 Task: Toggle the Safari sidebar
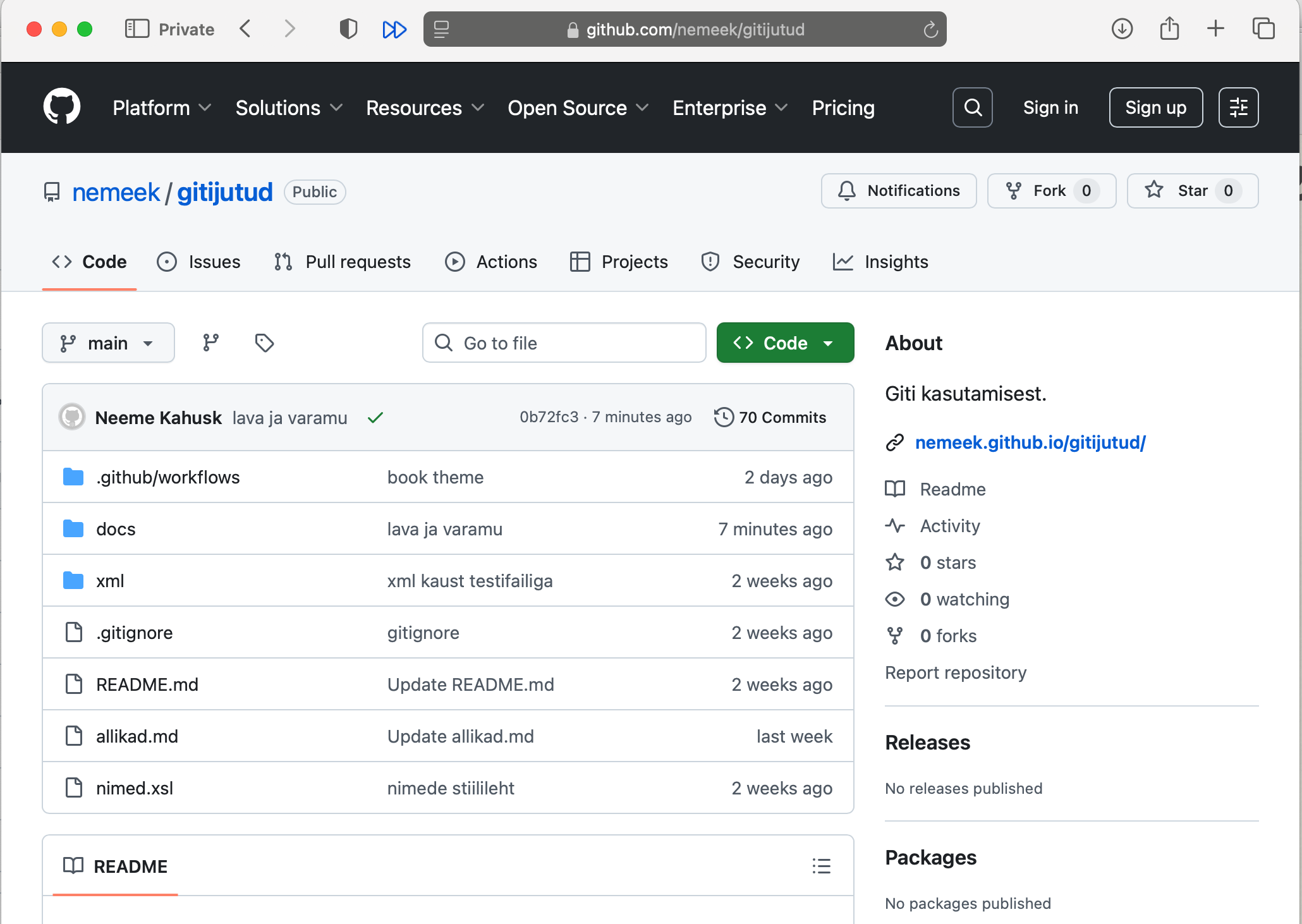tap(137, 29)
